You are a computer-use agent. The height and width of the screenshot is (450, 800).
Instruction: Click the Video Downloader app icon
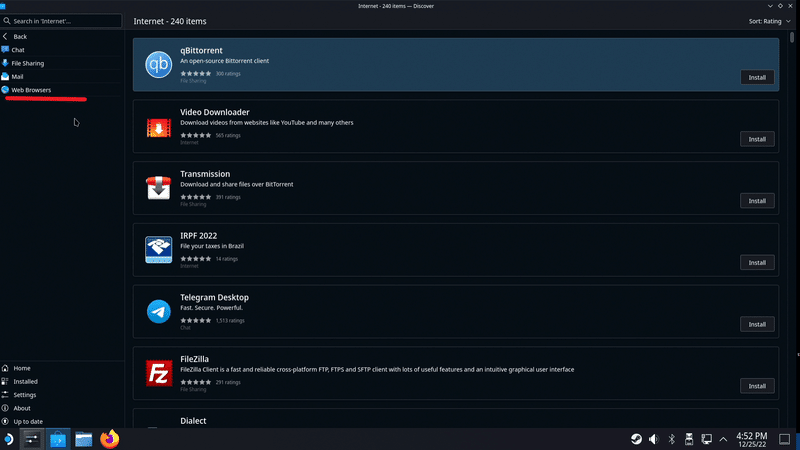click(x=158, y=127)
